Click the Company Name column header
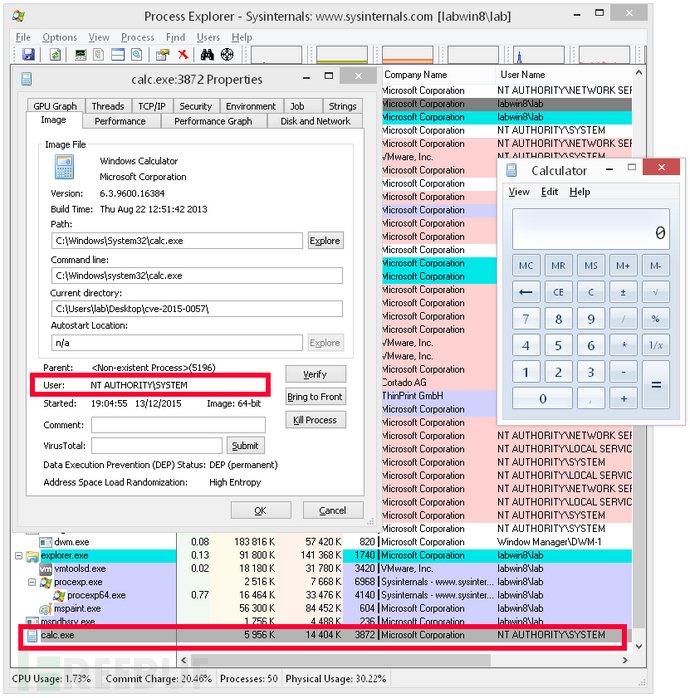Viewport: 690px width, 698px height. [x=438, y=75]
